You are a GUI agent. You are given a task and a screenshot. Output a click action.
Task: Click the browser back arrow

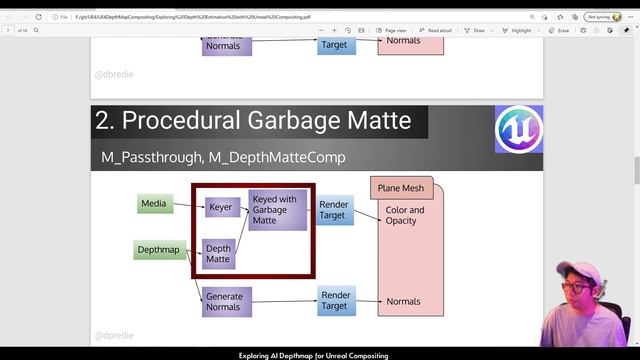[x=9, y=17]
